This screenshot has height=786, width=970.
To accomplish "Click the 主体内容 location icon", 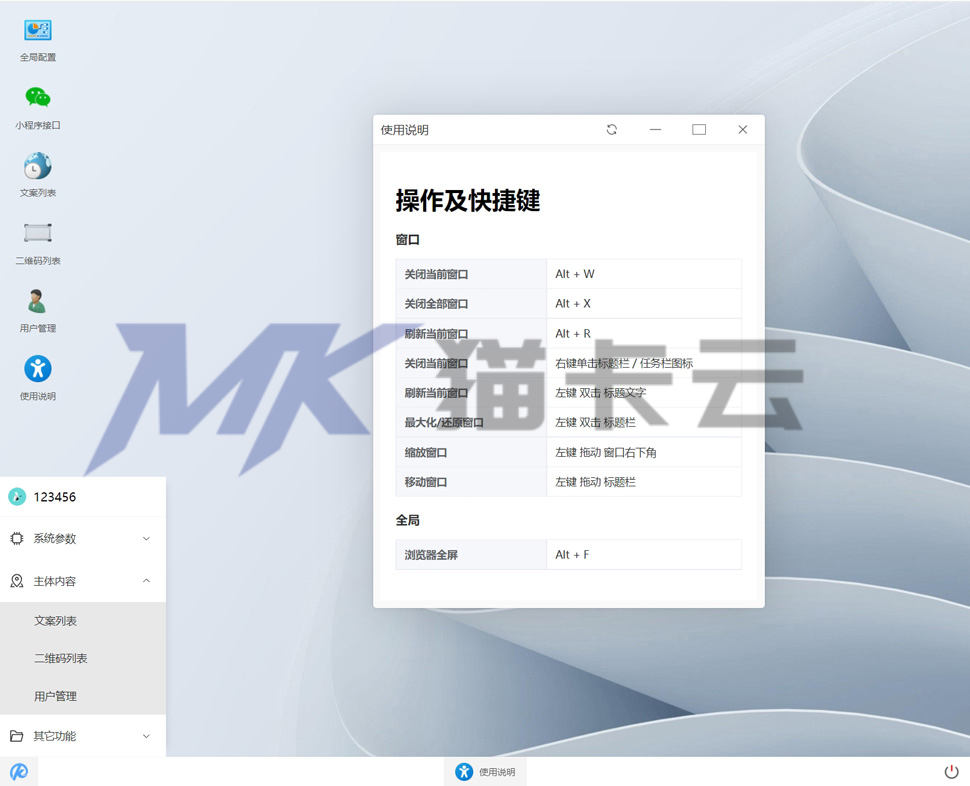I will tap(17, 581).
